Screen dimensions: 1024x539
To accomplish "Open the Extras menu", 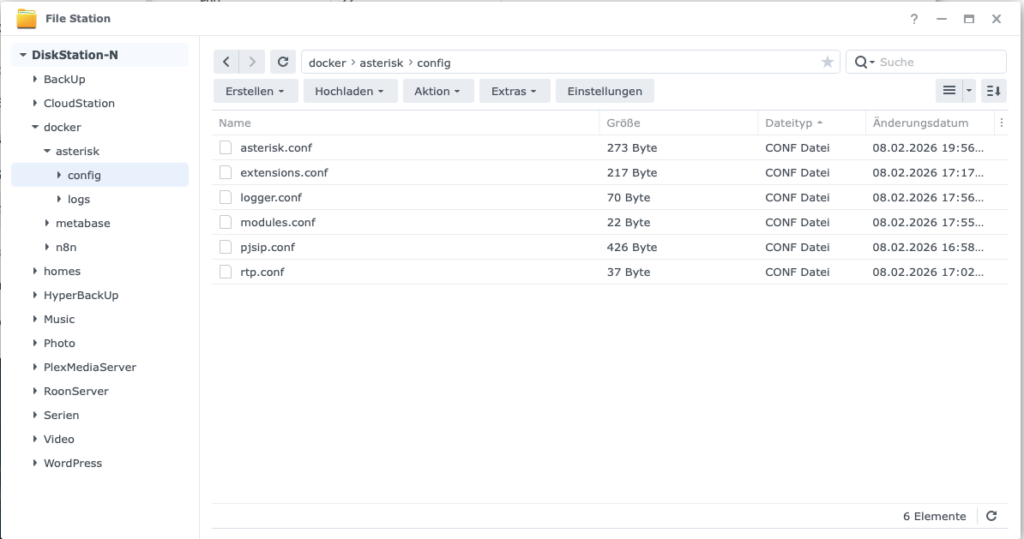I will click(514, 91).
